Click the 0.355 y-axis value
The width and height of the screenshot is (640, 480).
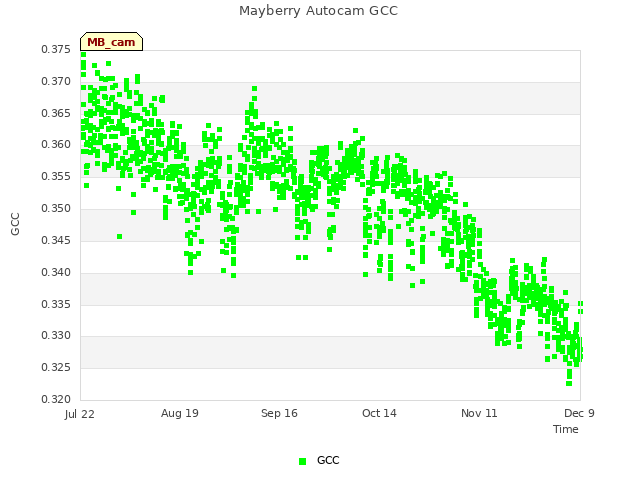pyautogui.click(x=56, y=176)
